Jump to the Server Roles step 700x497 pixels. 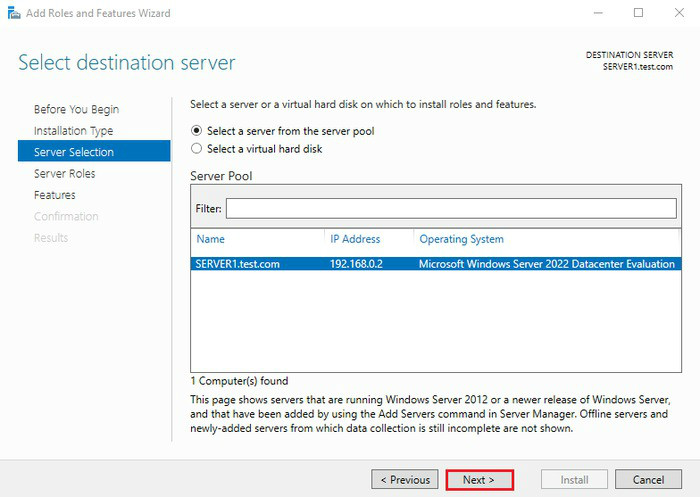(x=64, y=174)
